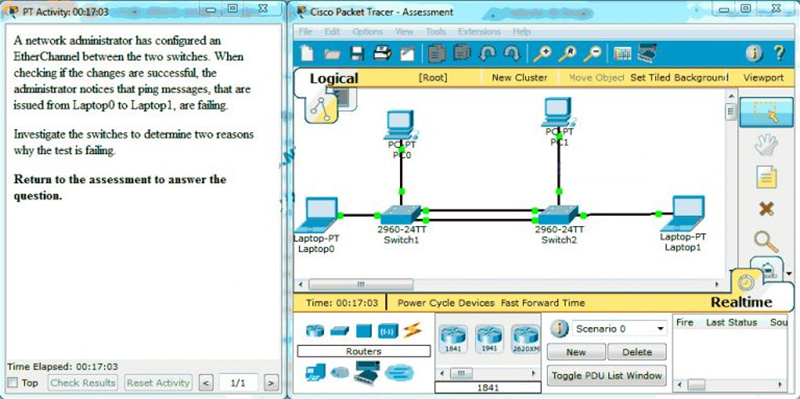Click the PC1 device on the workspace
Screen dimensions: 800x399
pos(559,112)
